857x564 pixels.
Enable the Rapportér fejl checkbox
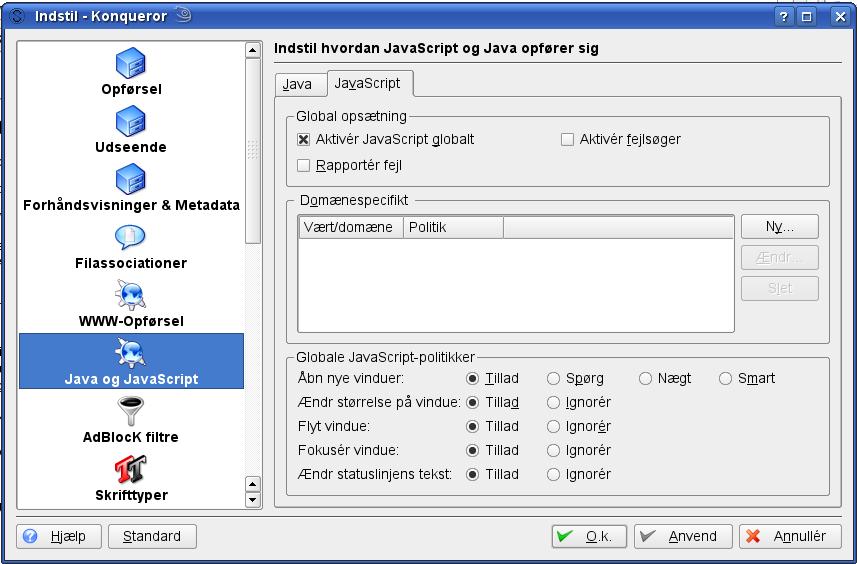tap(303, 166)
